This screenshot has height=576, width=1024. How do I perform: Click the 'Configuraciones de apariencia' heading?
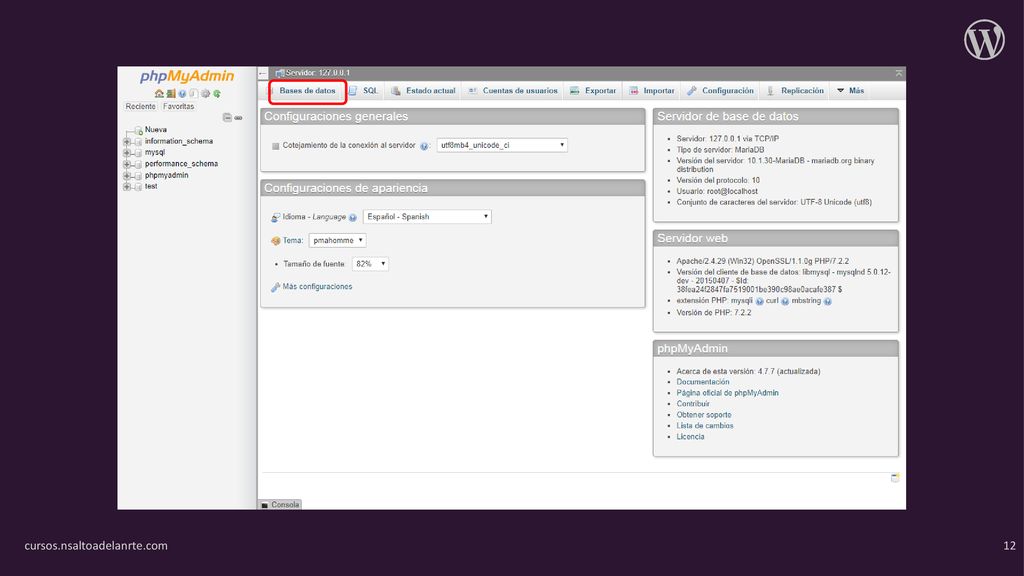point(345,188)
